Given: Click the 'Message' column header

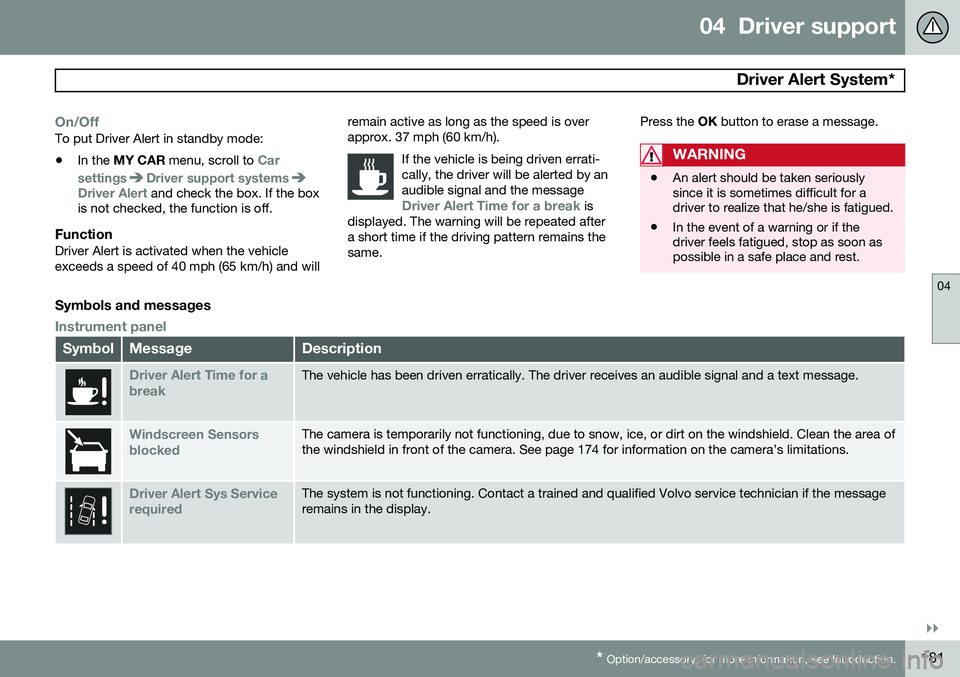Looking at the screenshot, I should (208, 349).
